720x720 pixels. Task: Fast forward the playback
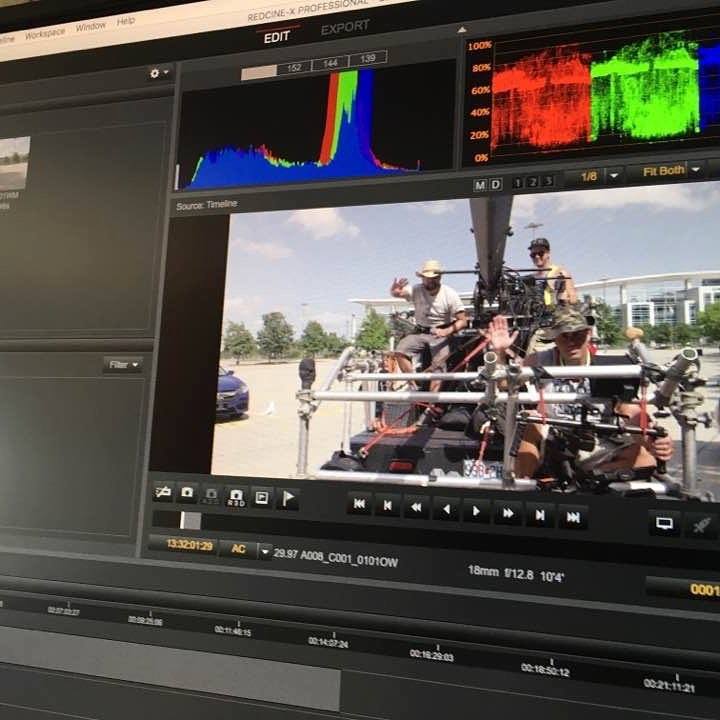pos(507,513)
